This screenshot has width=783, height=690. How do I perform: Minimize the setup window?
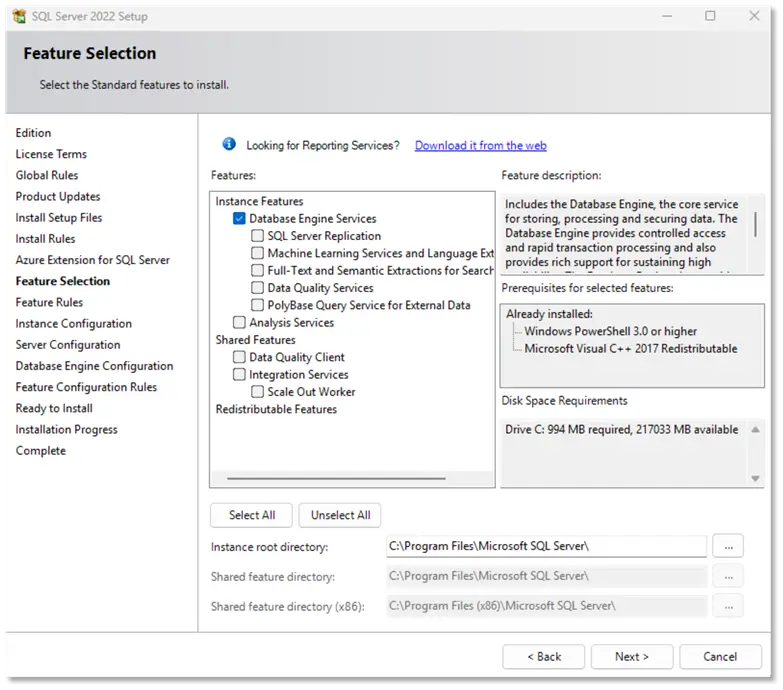pyautogui.click(x=667, y=16)
